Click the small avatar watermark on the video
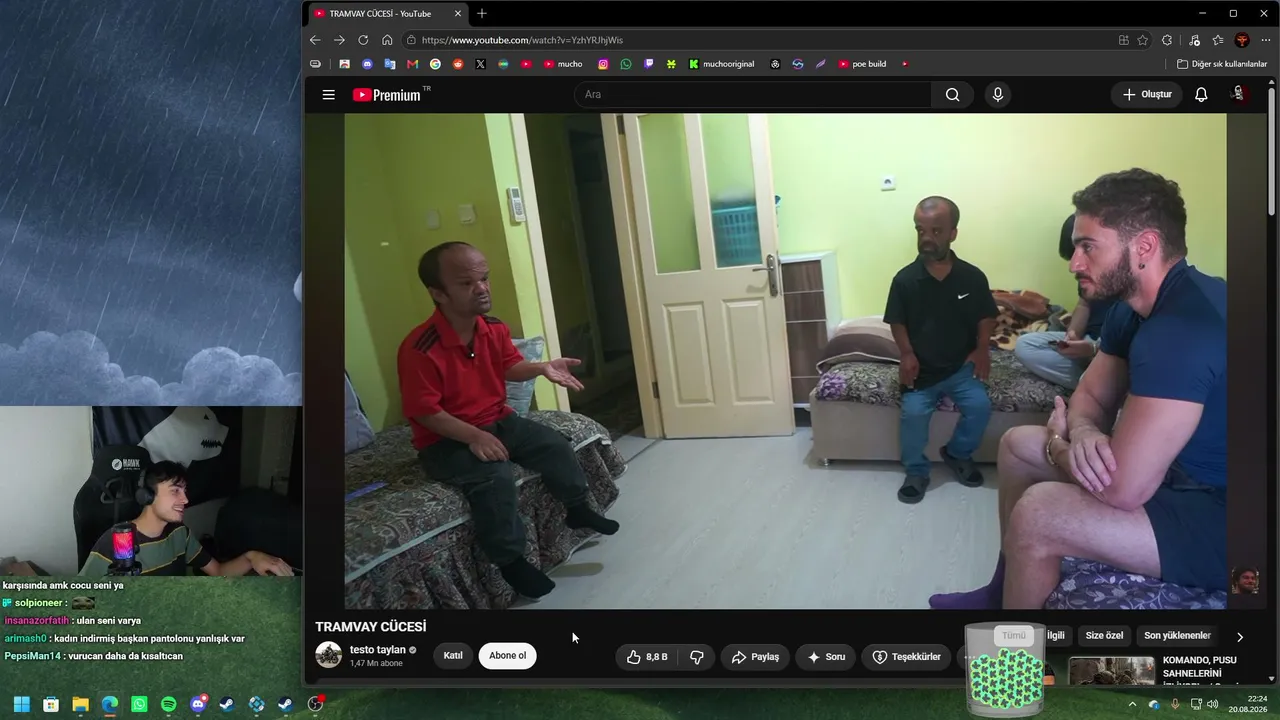 click(x=1245, y=581)
